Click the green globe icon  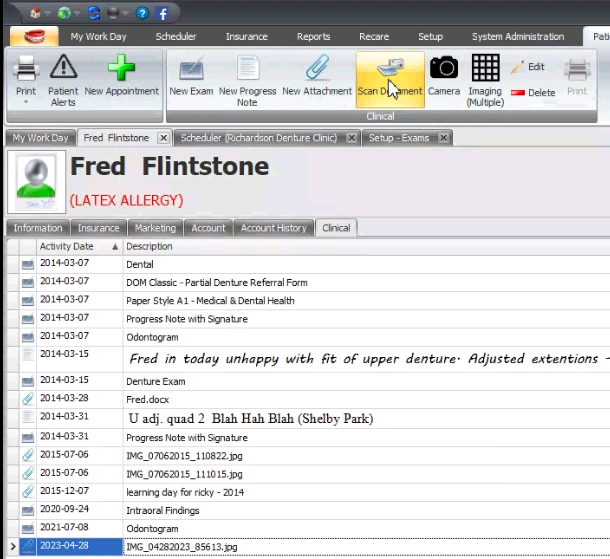click(64, 14)
